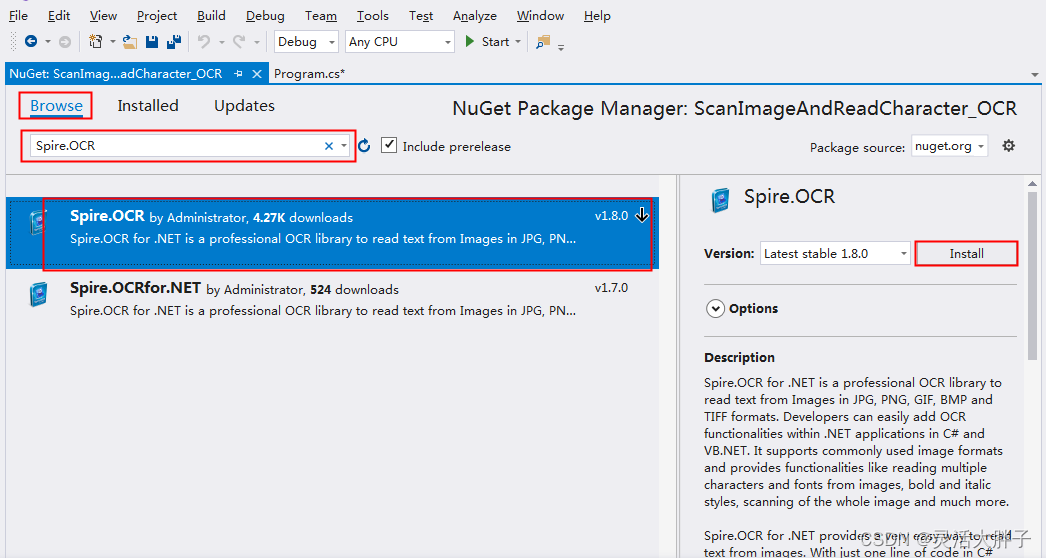Open the Build menu
Viewport: 1046px width, 558px height.
pyautogui.click(x=211, y=15)
